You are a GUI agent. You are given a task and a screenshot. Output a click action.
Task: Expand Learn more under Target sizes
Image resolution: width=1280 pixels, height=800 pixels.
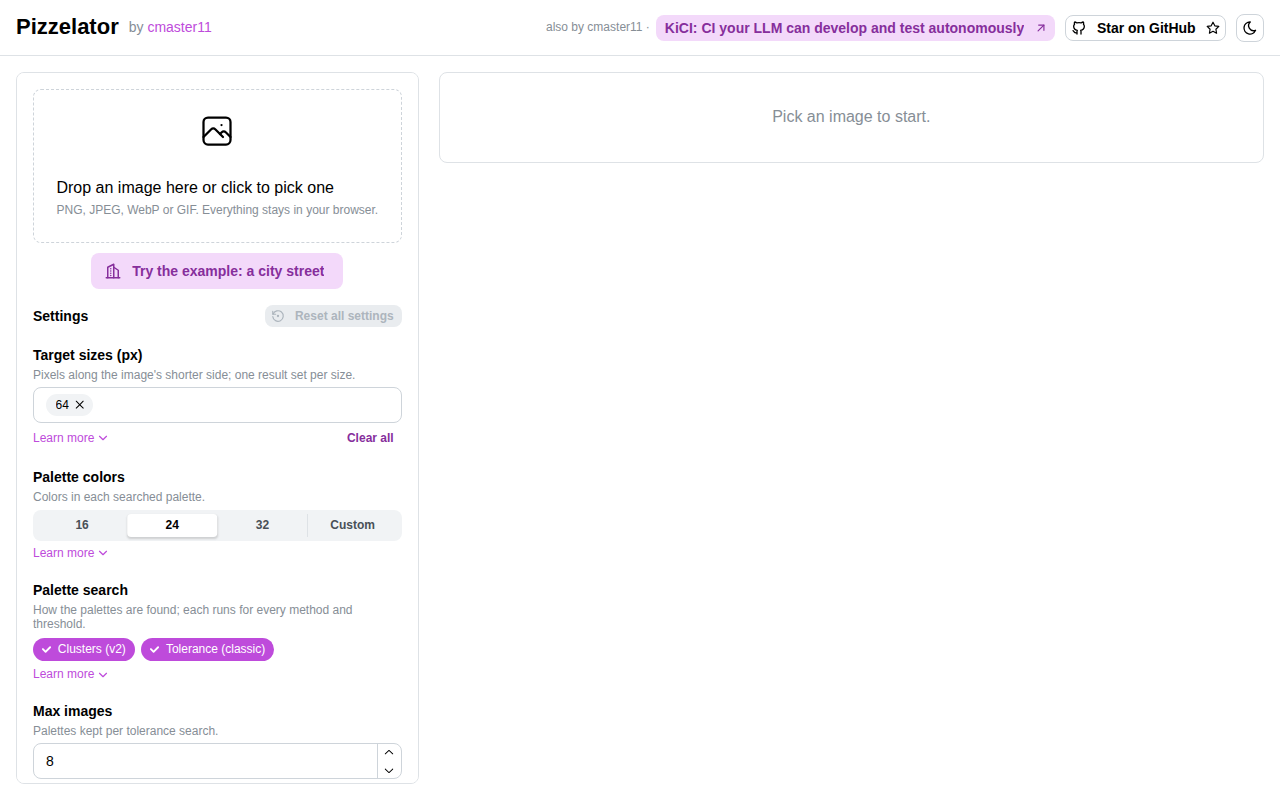point(70,438)
